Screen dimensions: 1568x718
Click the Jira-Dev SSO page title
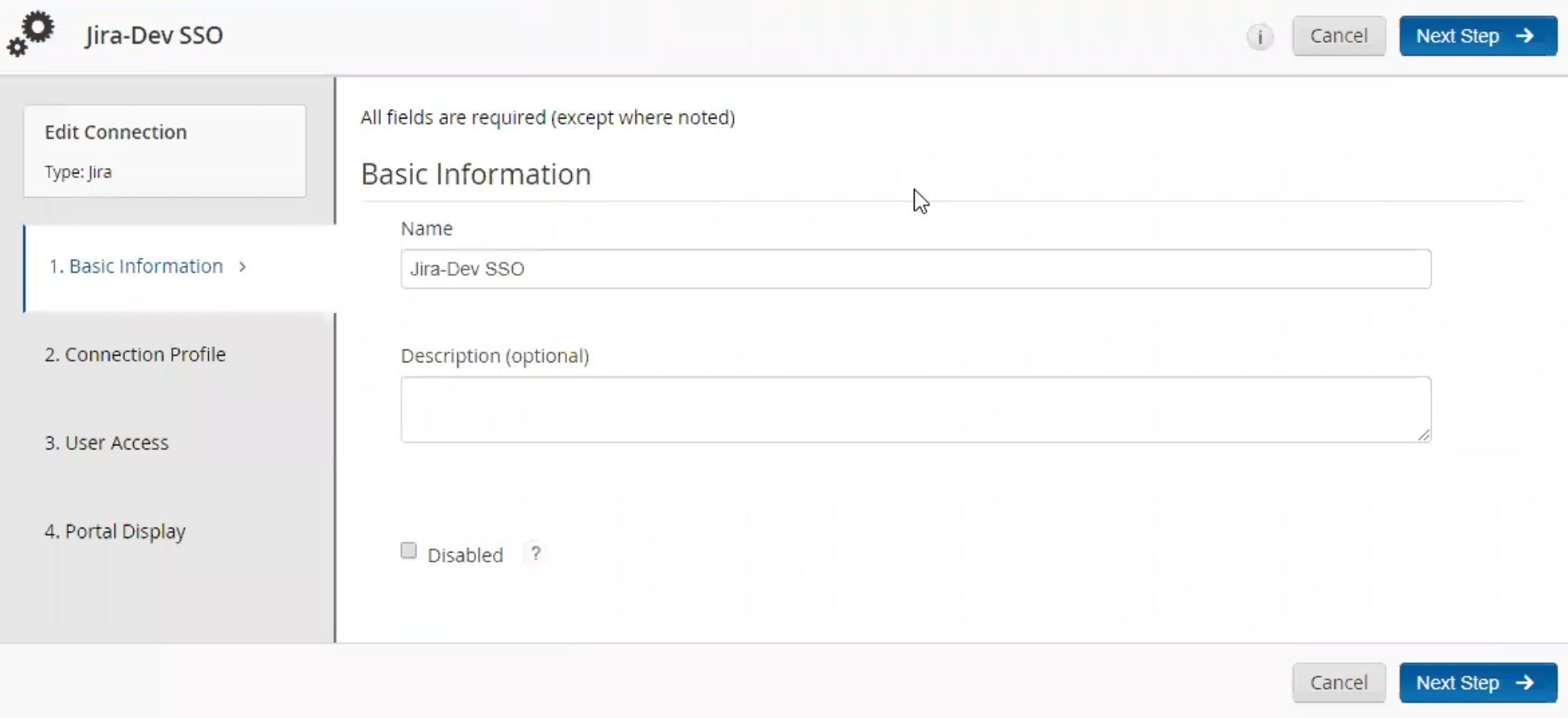[x=154, y=35]
